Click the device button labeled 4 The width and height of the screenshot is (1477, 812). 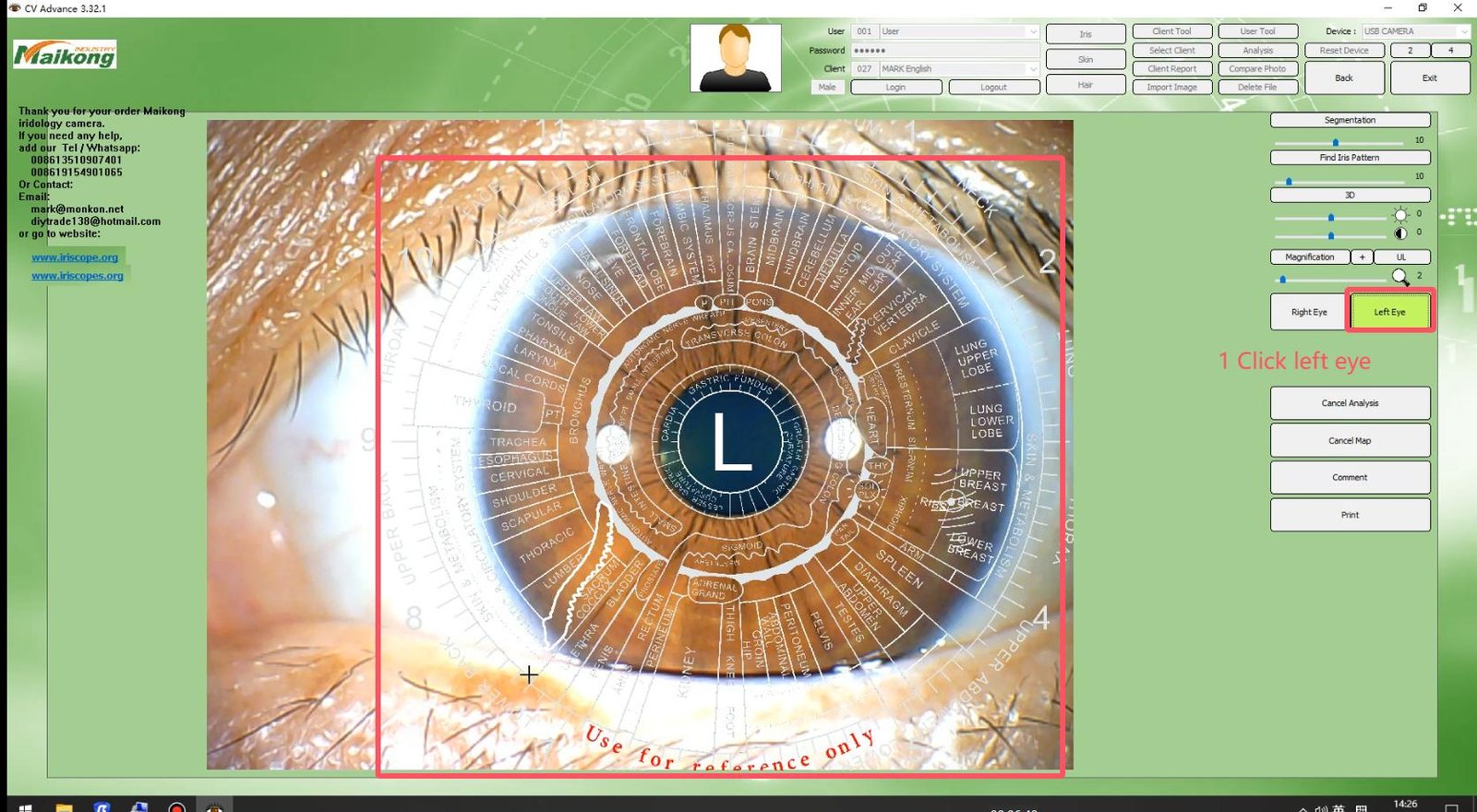pos(1451,50)
